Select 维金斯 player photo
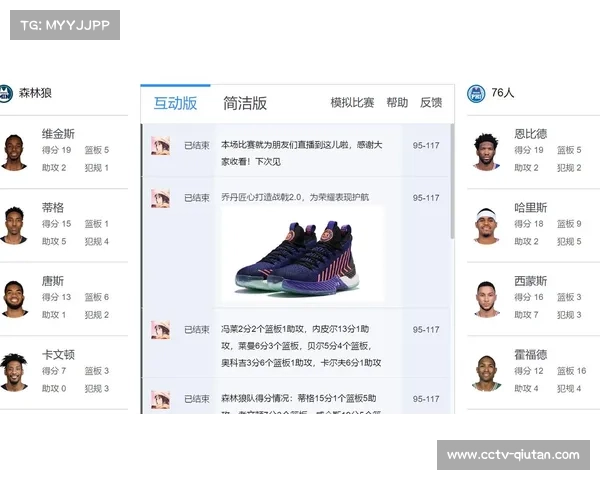Image resolution: width=600 pixels, height=480 pixels. tap(14, 152)
